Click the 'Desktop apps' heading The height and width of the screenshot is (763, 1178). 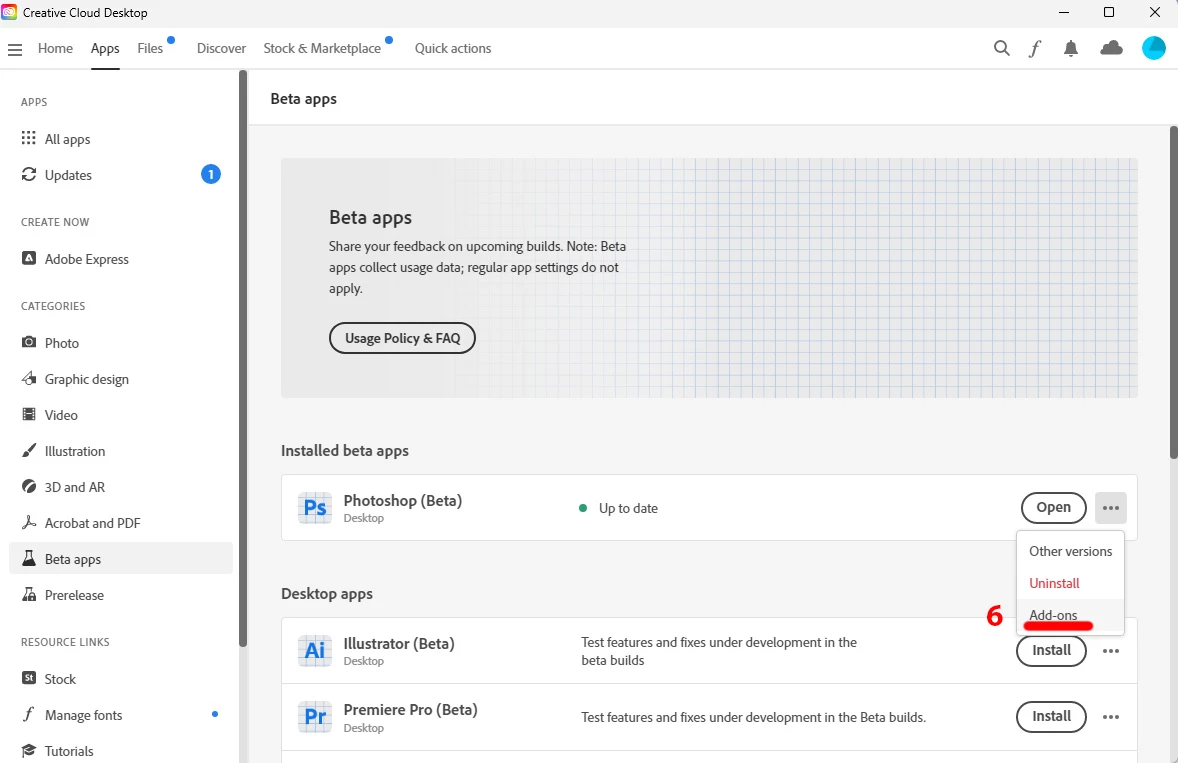tap(327, 594)
